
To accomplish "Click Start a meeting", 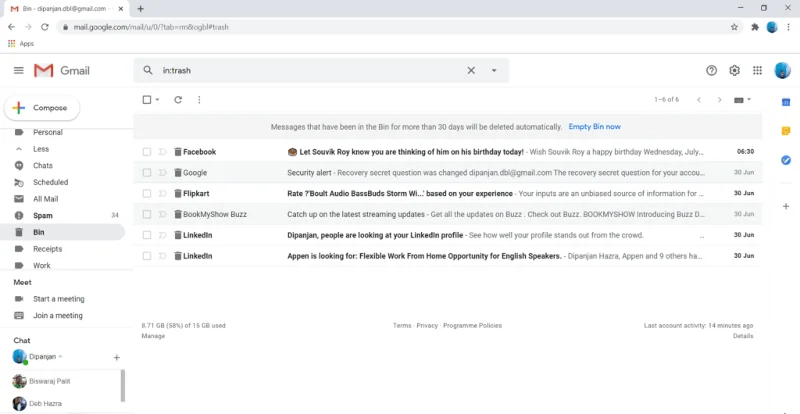I will click(x=59, y=299).
